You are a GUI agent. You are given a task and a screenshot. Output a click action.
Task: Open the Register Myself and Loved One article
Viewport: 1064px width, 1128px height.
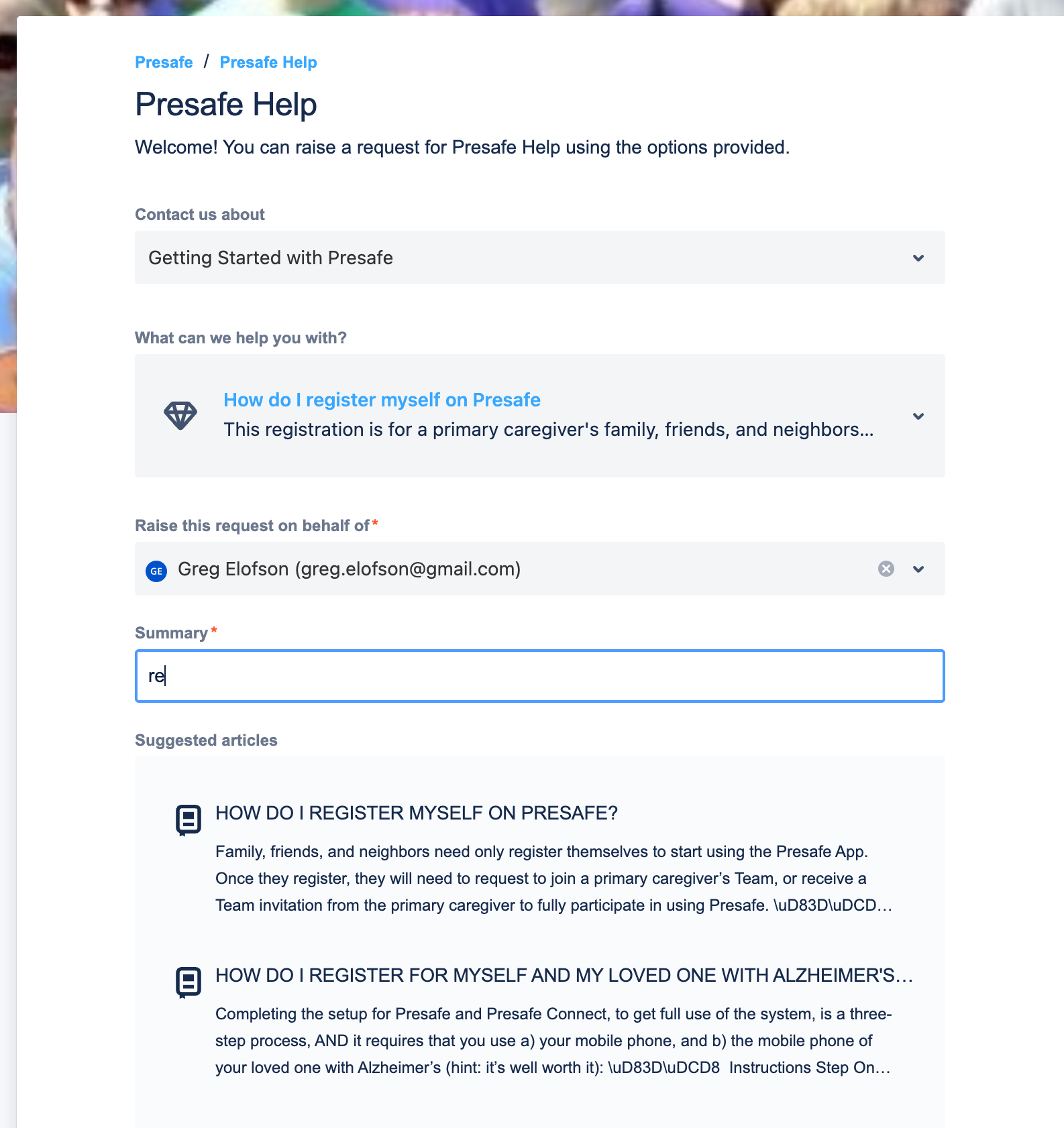pyautogui.click(x=564, y=975)
